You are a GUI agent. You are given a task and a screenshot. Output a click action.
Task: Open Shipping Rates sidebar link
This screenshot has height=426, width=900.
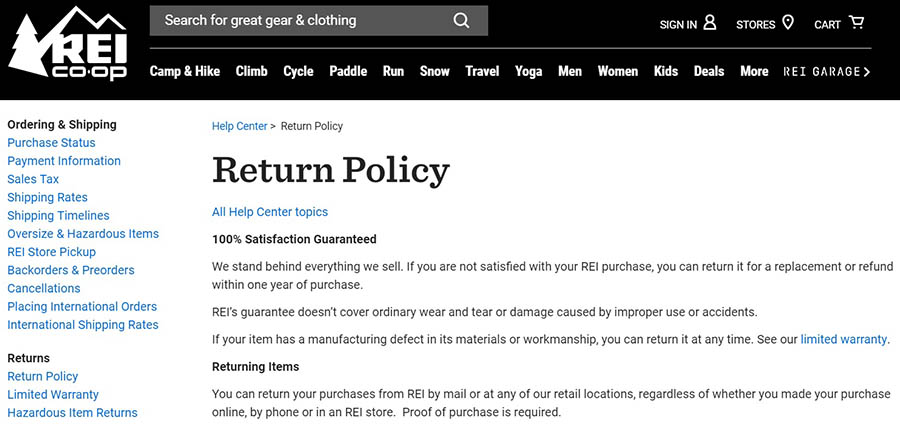coord(47,198)
